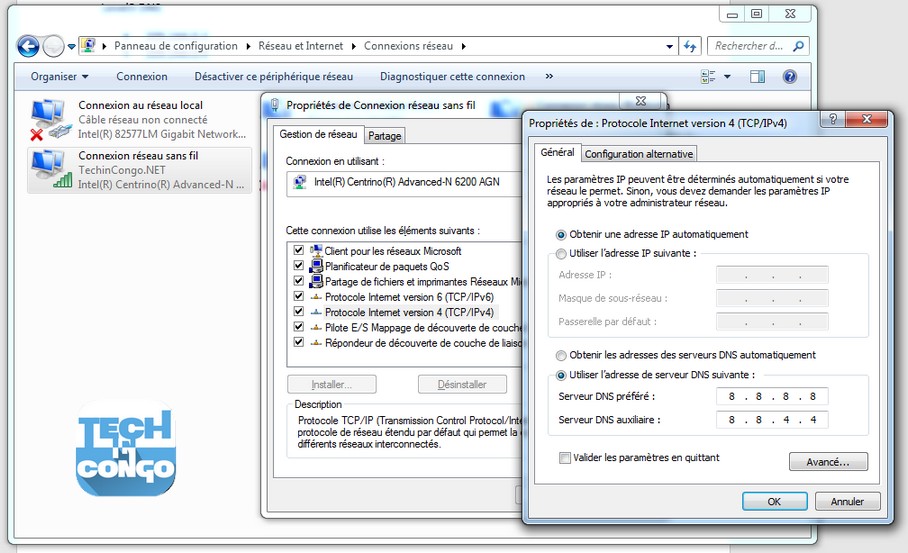
Task: Uncheck Partage de fichiers et imprimantes
Action: [298, 281]
